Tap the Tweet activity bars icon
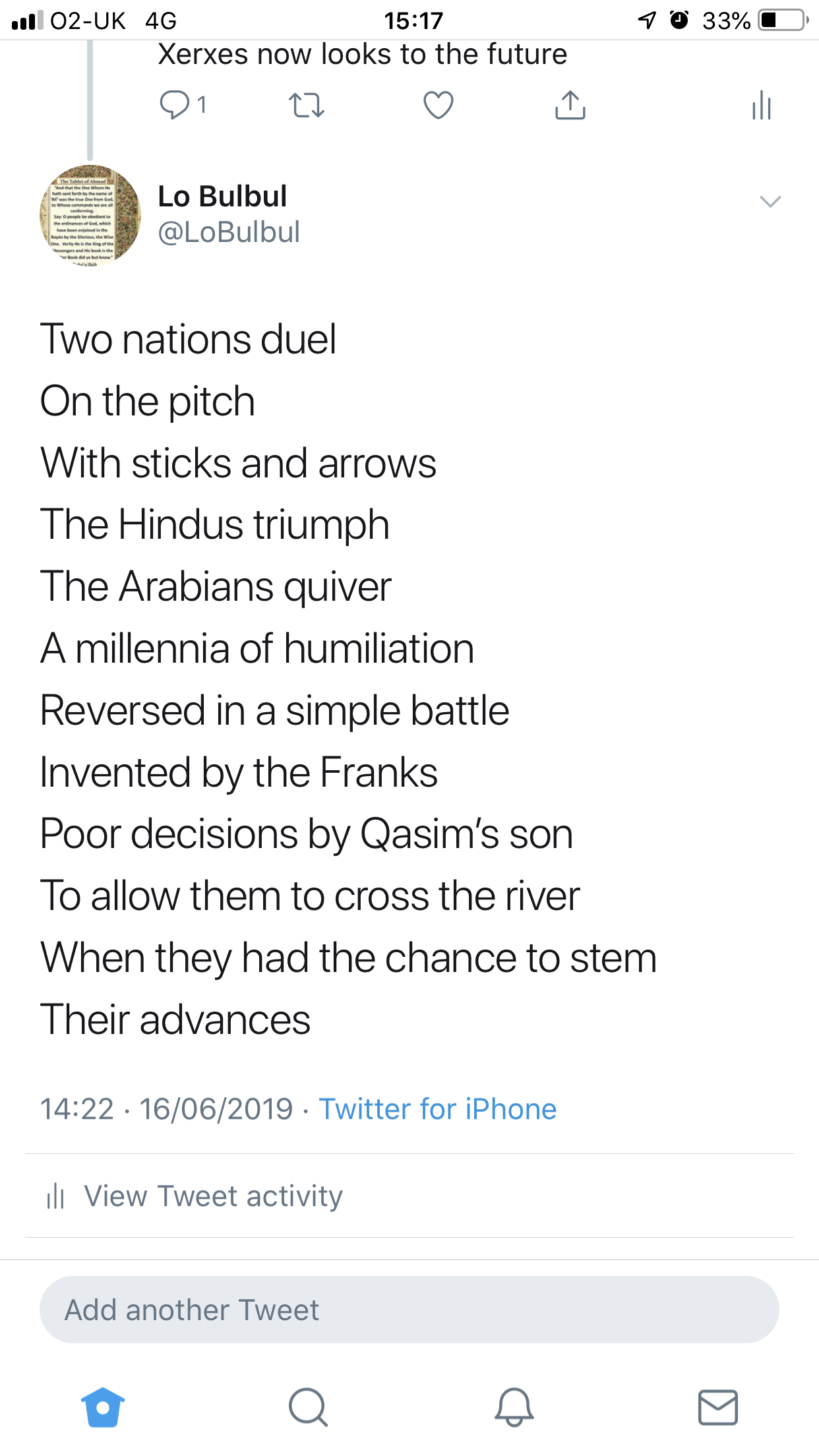This screenshot has height=1456, width=819. pyautogui.click(x=55, y=1196)
